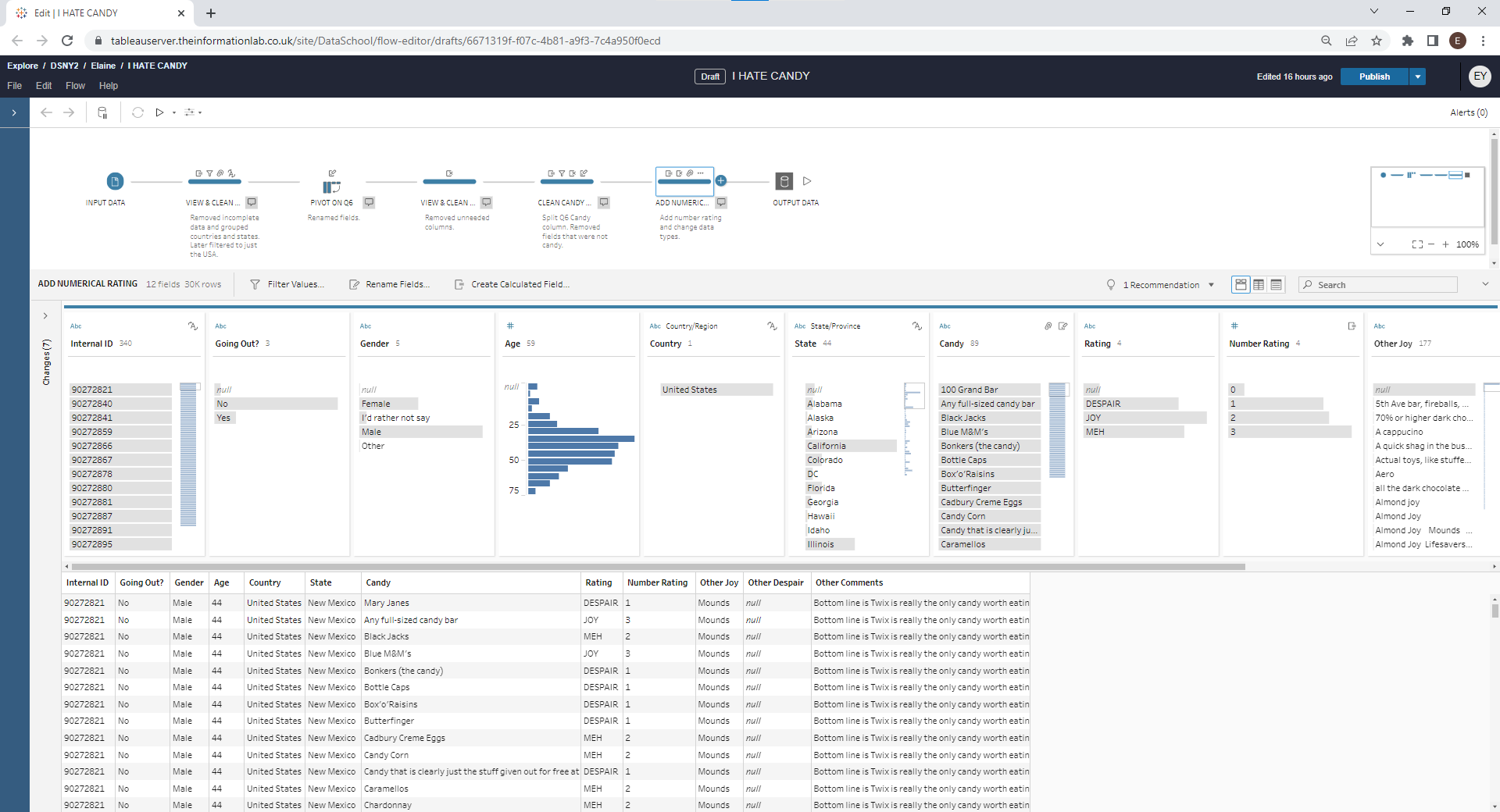Open the Output Data step

784,181
